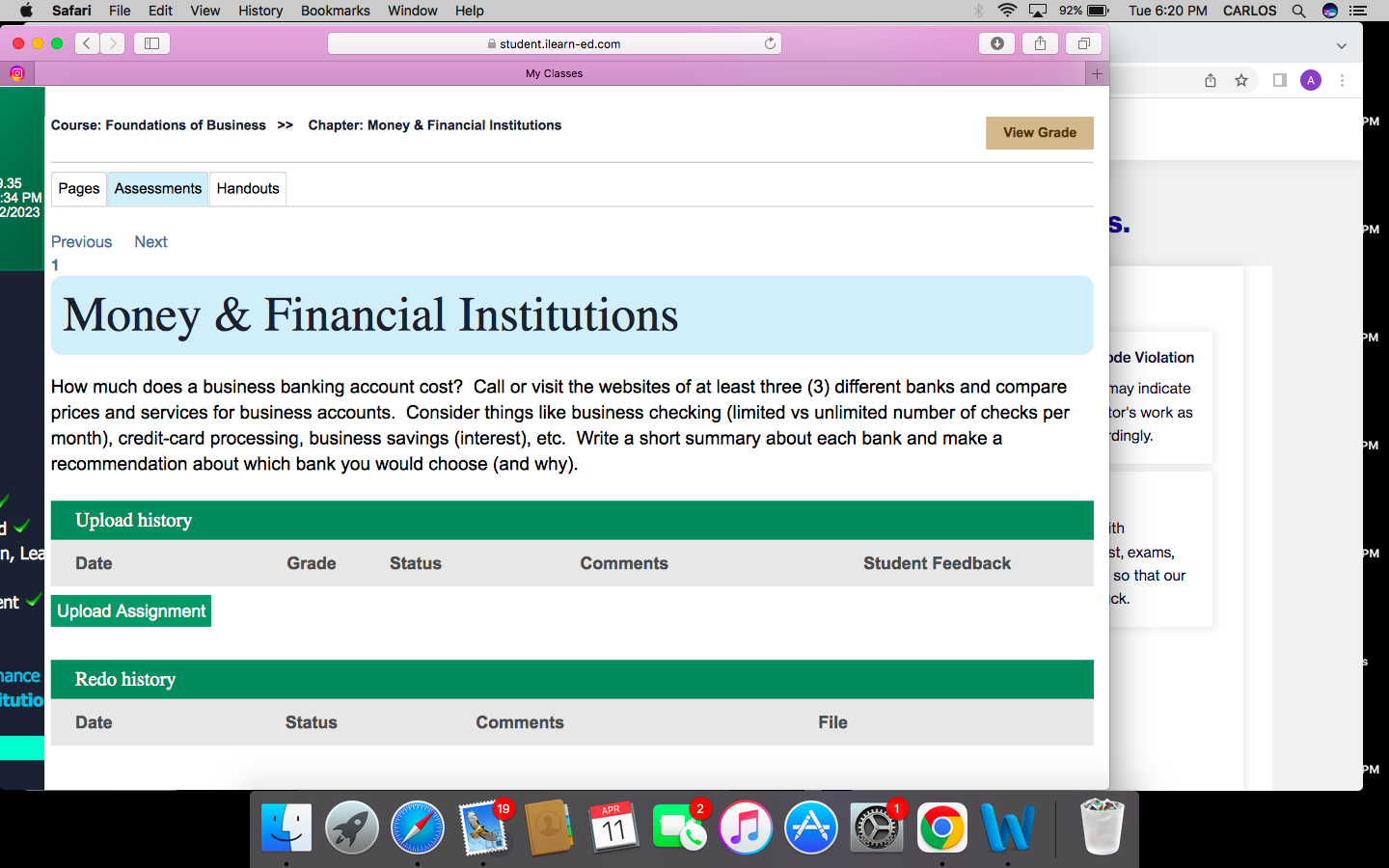
Task: Open the Chrome profile avatar
Action: (x=1311, y=81)
